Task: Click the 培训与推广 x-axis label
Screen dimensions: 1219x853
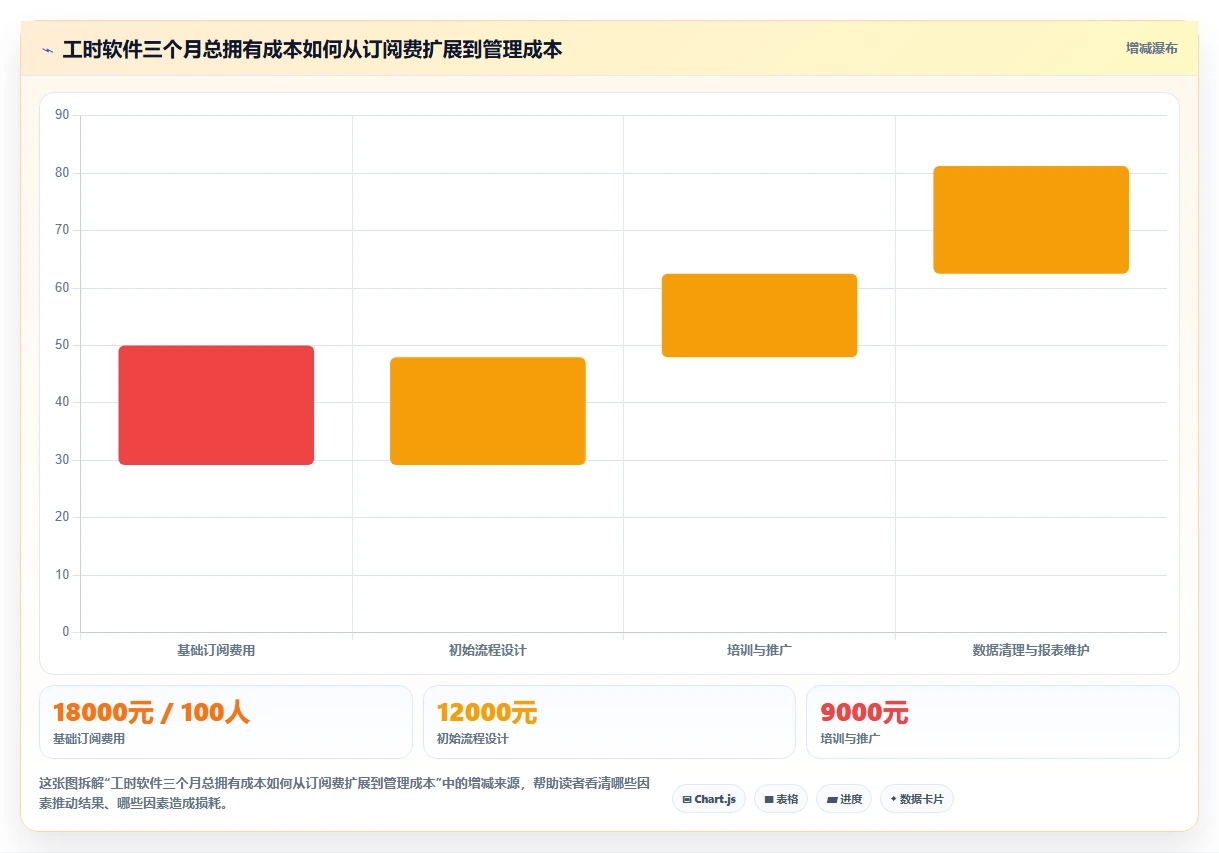Action: (759, 650)
